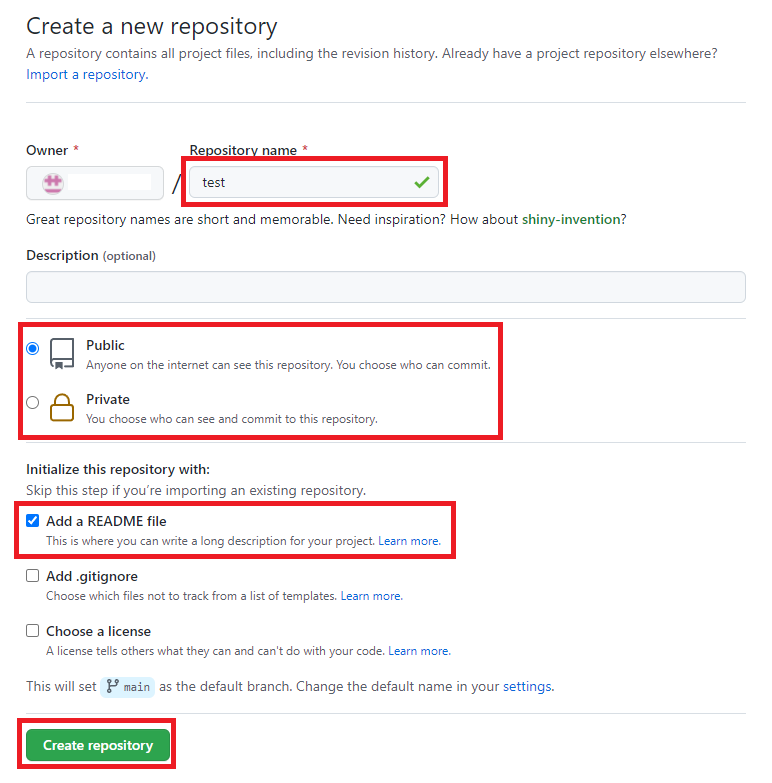
Task: Click the Public repository book icon
Action: pos(62,354)
